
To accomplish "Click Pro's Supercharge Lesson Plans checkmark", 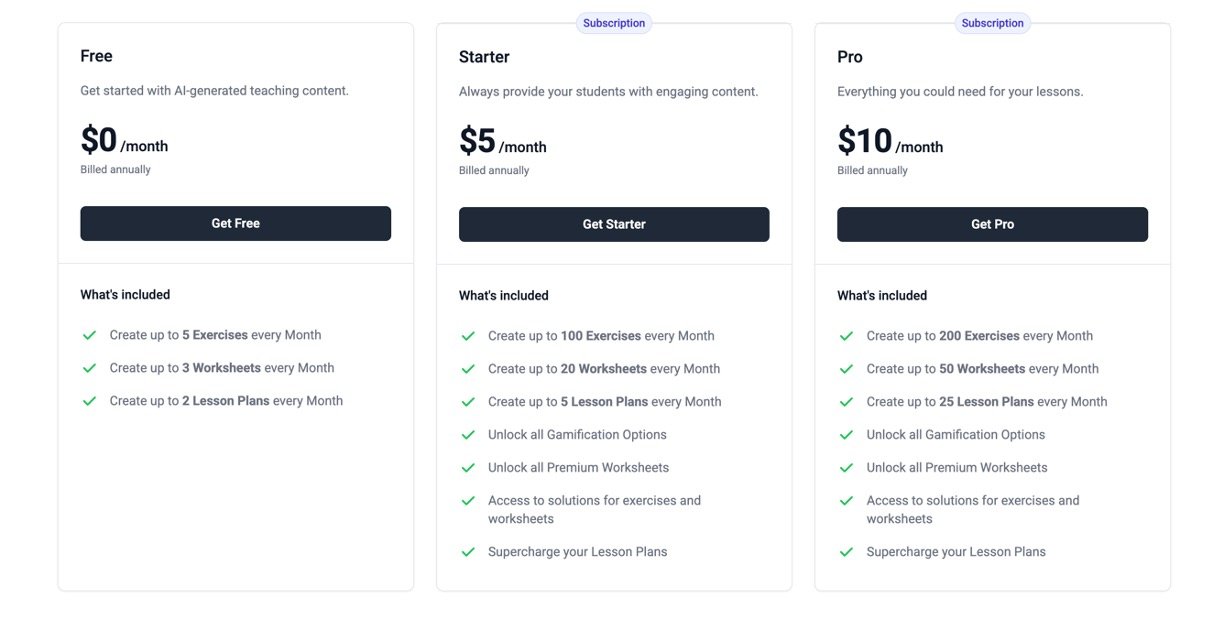I will (846, 553).
